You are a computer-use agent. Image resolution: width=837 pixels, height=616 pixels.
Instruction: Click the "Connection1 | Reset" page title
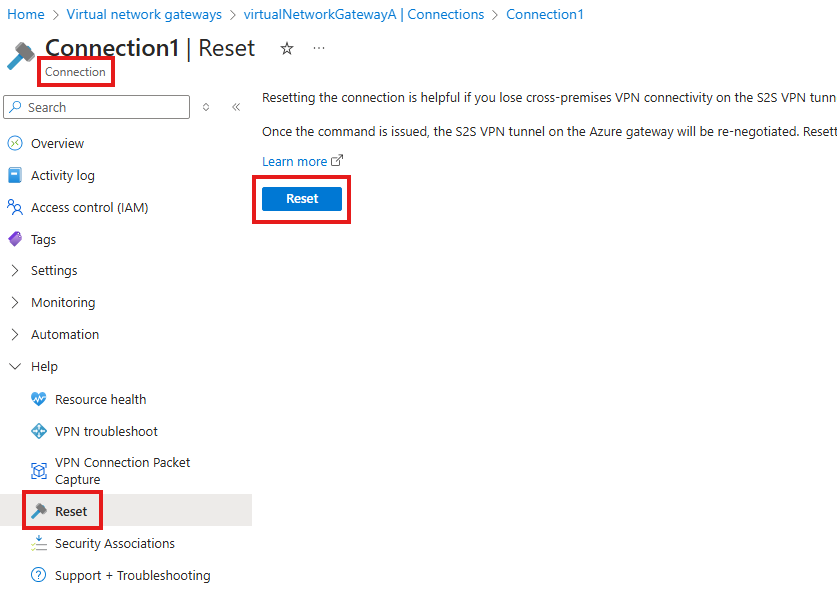150,48
